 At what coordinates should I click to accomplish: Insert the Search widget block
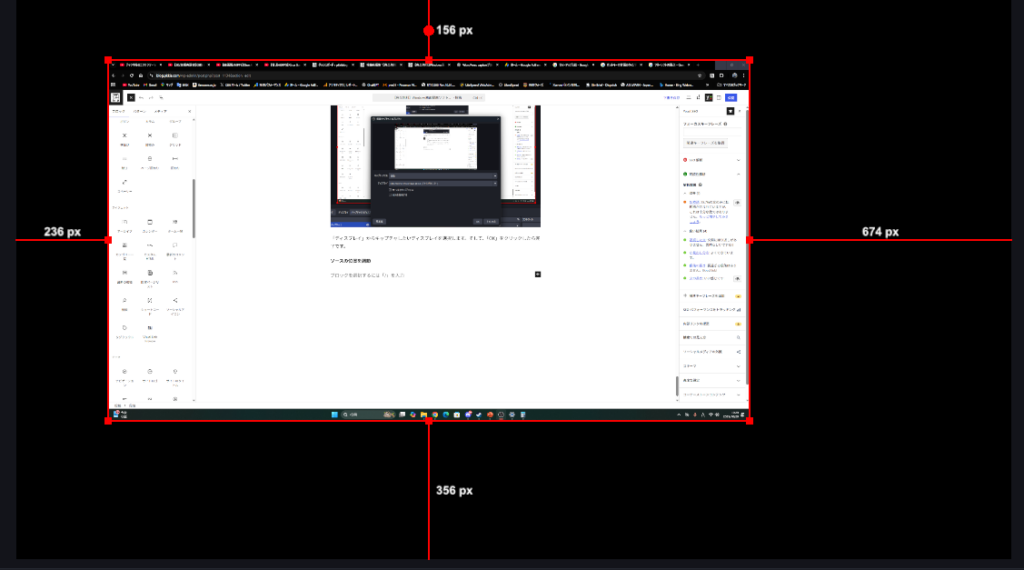pos(125,304)
